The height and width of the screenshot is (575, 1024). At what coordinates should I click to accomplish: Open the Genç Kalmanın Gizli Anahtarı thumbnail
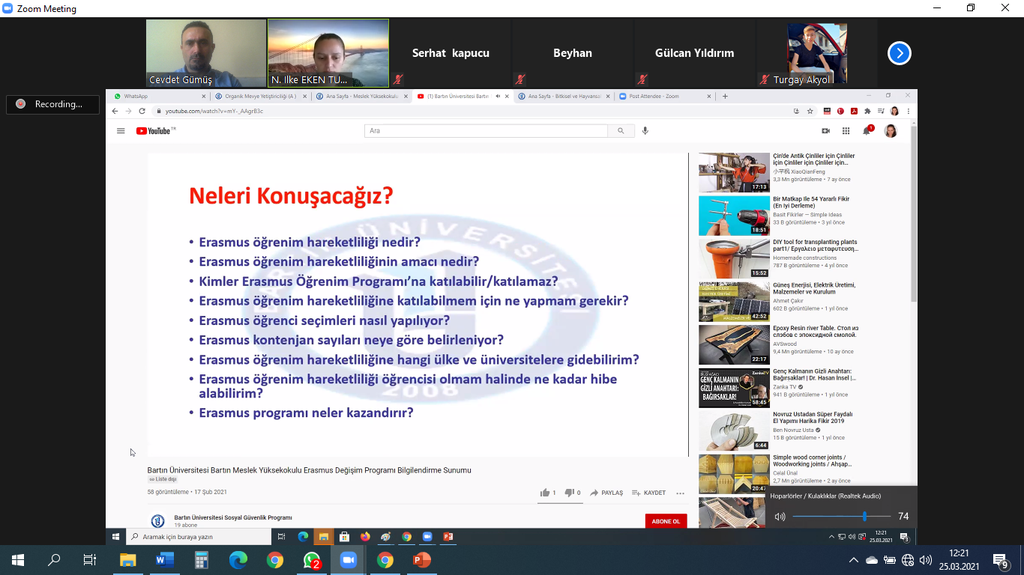pyautogui.click(x=734, y=387)
